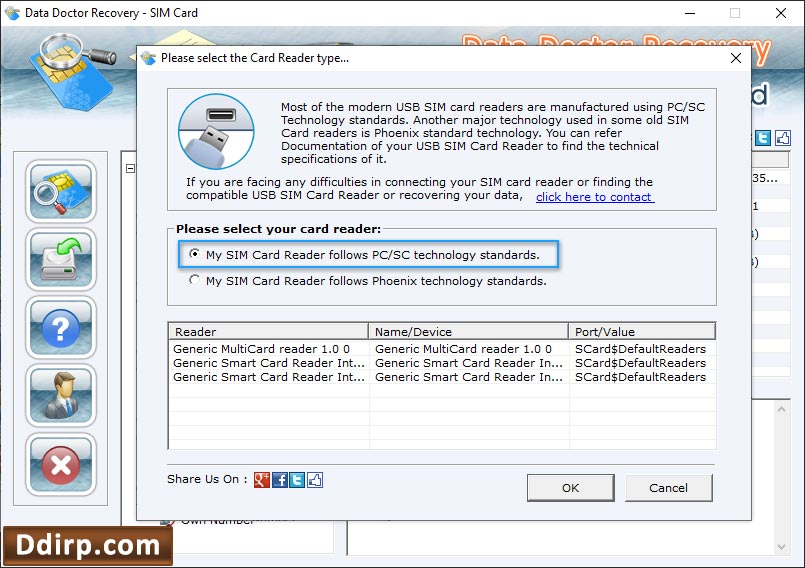Share on Google Plus icon in dialog

click(x=262, y=480)
